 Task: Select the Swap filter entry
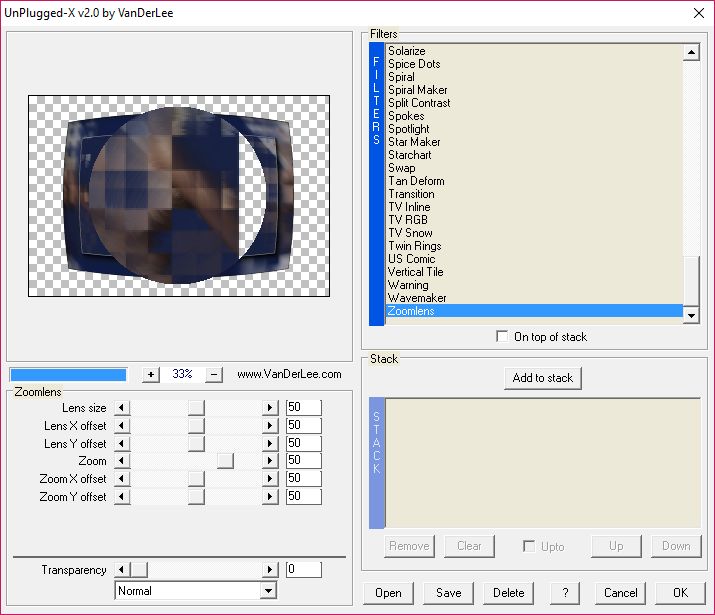pos(401,168)
